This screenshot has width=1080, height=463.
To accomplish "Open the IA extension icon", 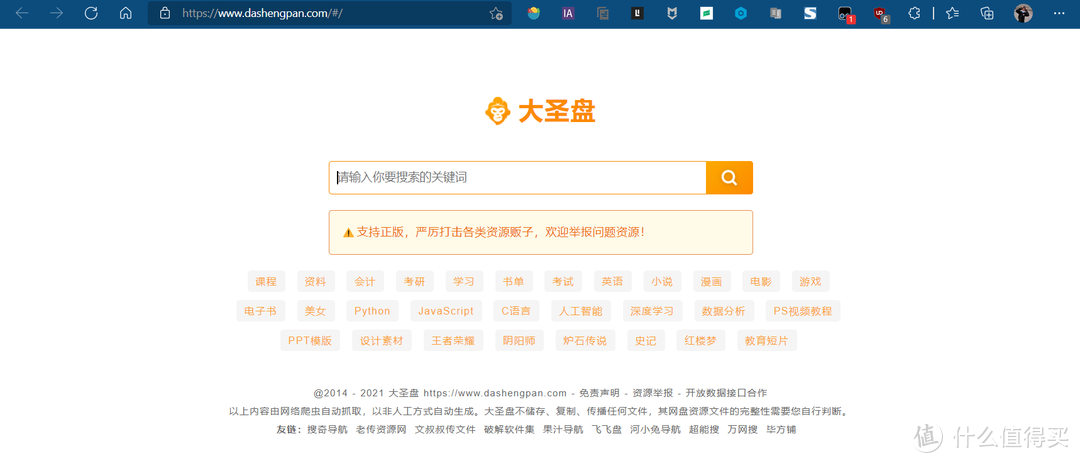I will tap(568, 13).
